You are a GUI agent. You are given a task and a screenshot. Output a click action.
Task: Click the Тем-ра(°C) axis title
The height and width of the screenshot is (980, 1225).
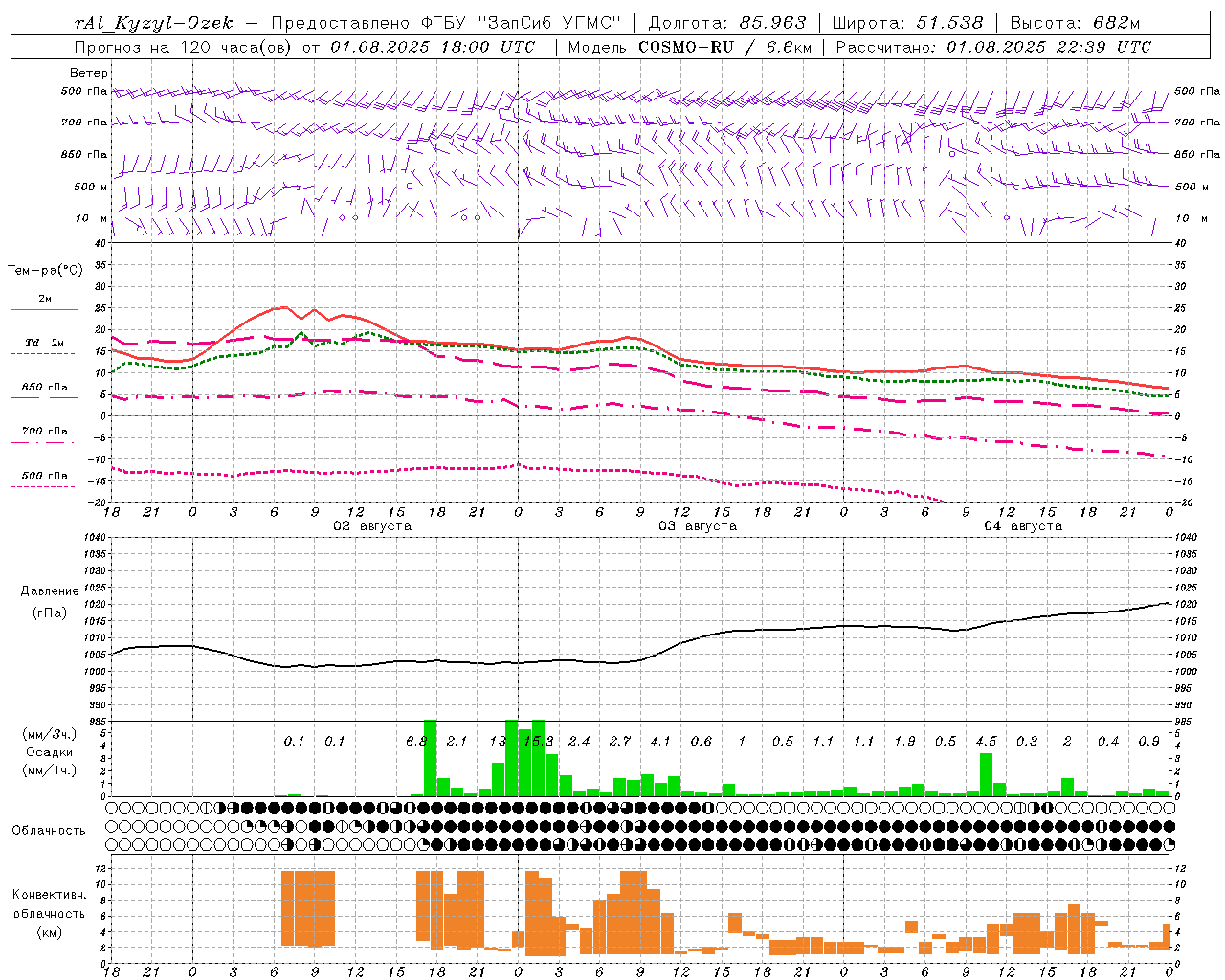tap(45, 271)
